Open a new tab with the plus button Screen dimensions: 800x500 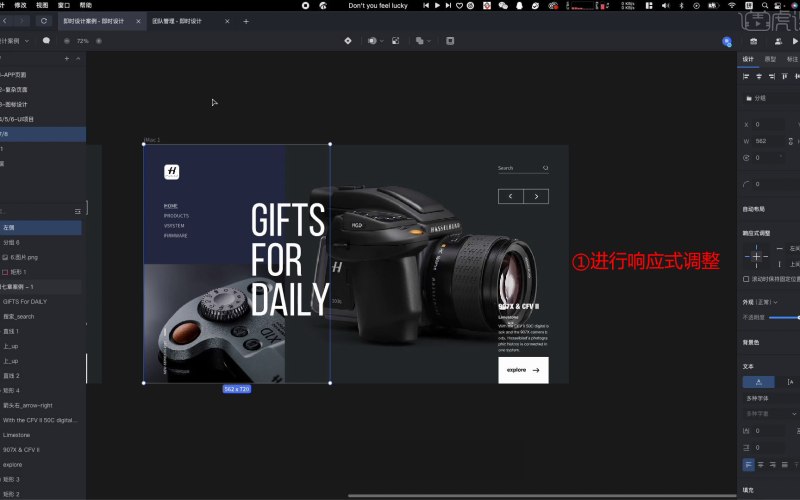[x=246, y=21]
